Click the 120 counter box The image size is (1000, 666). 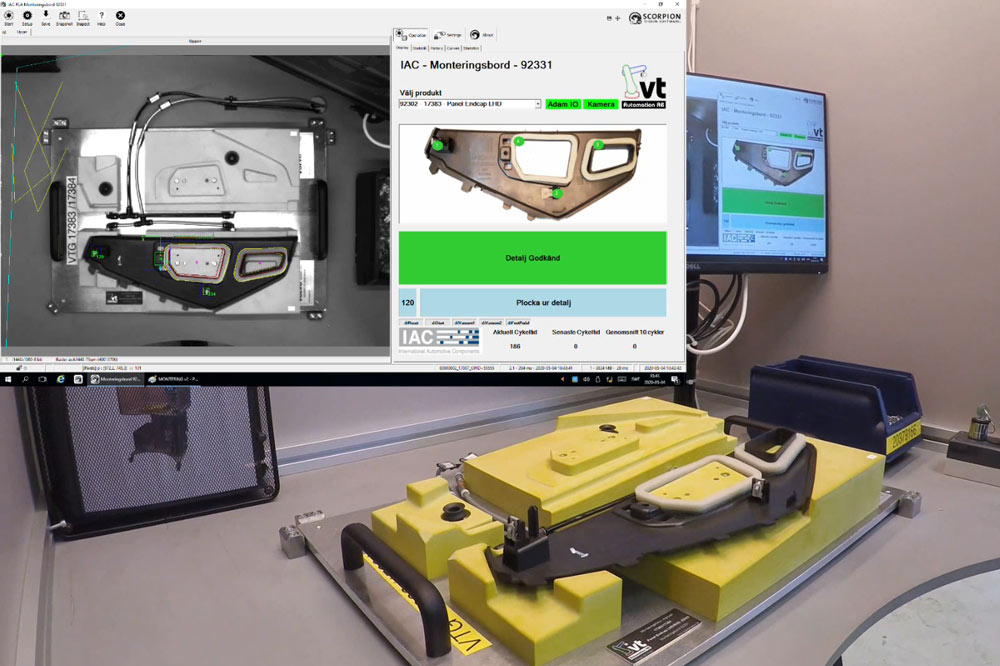point(408,302)
